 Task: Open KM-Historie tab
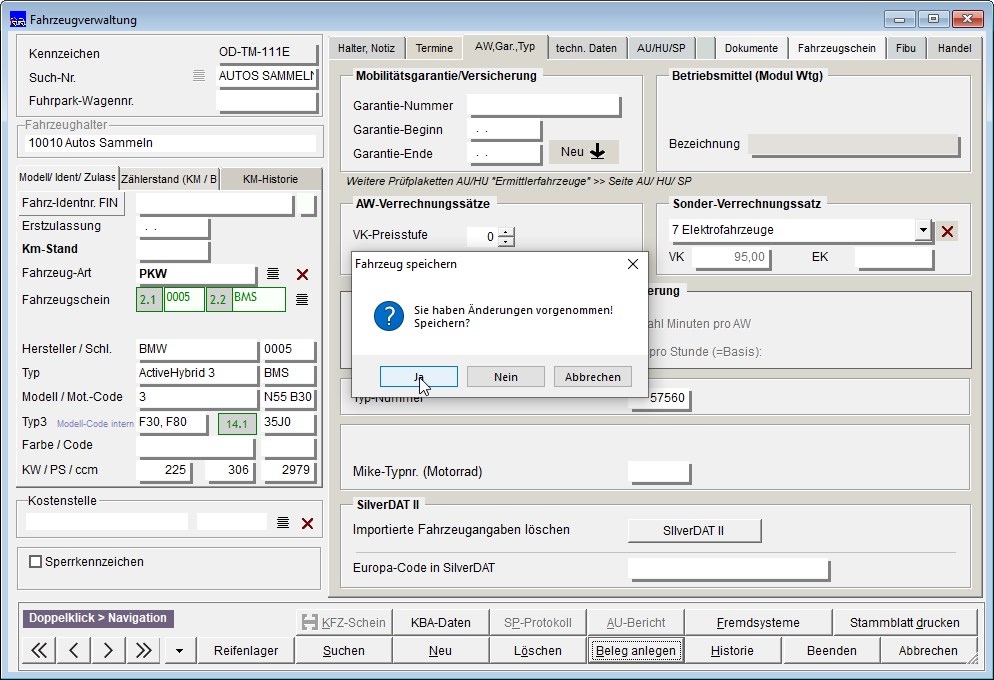[x=271, y=179]
